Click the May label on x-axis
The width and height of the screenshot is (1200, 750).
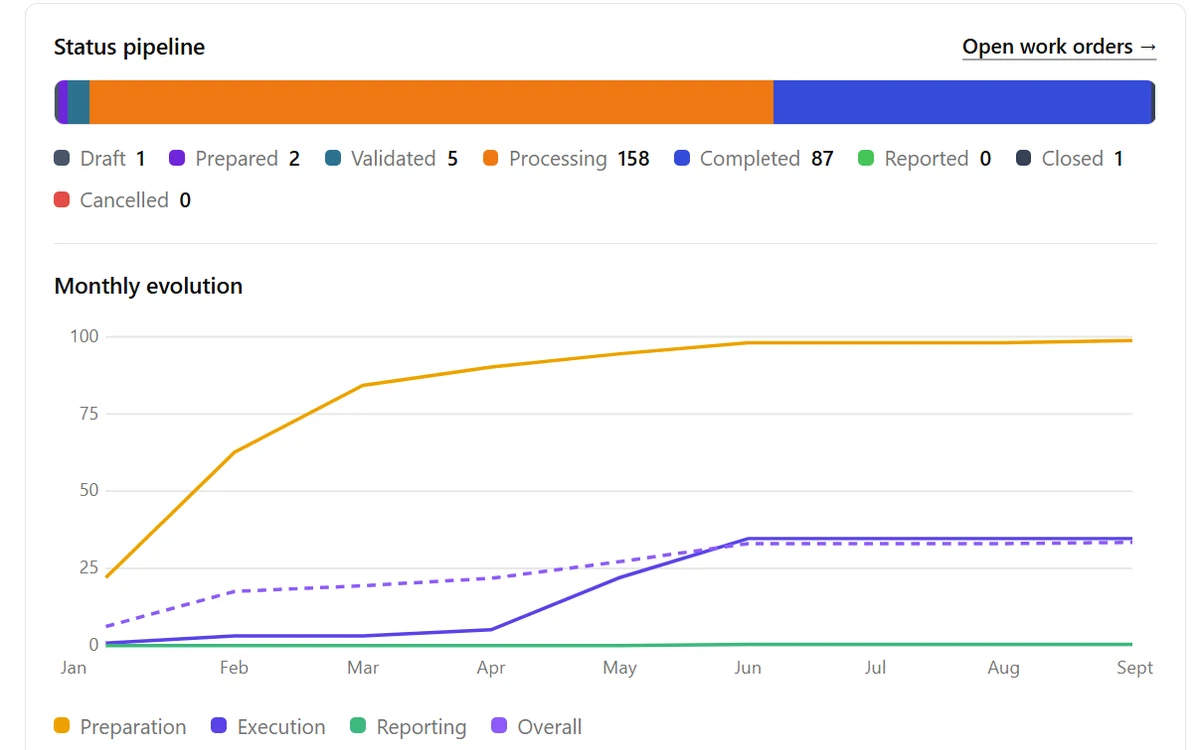tap(619, 668)
